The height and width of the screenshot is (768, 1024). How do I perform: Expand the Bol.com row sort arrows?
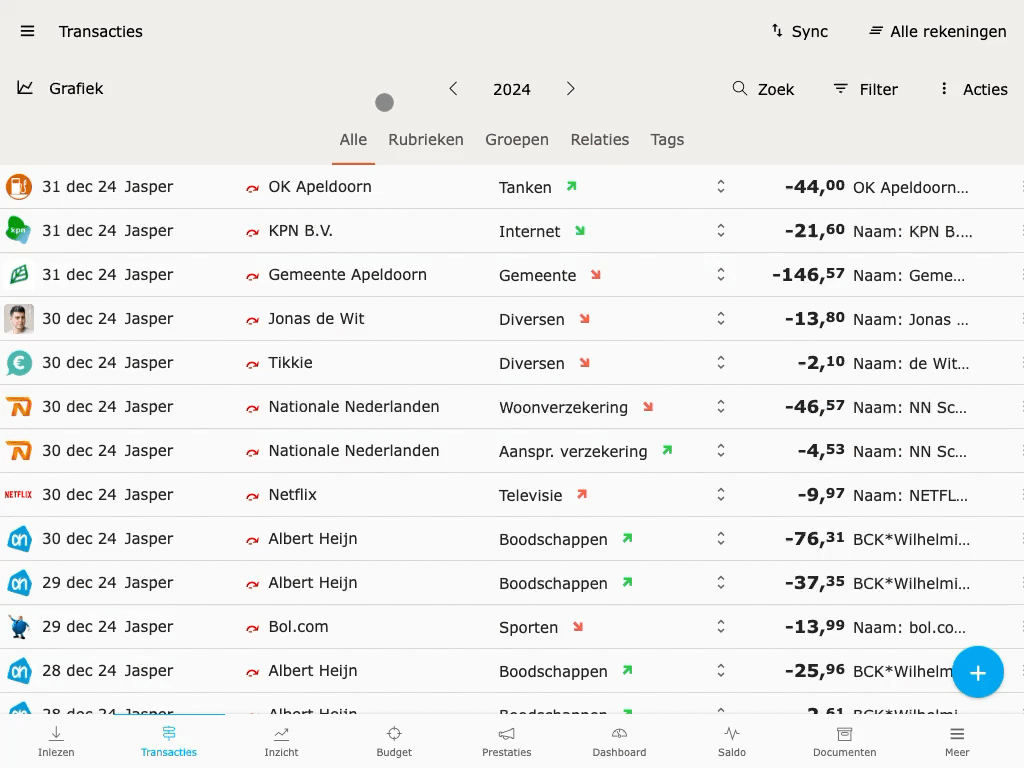720,626
